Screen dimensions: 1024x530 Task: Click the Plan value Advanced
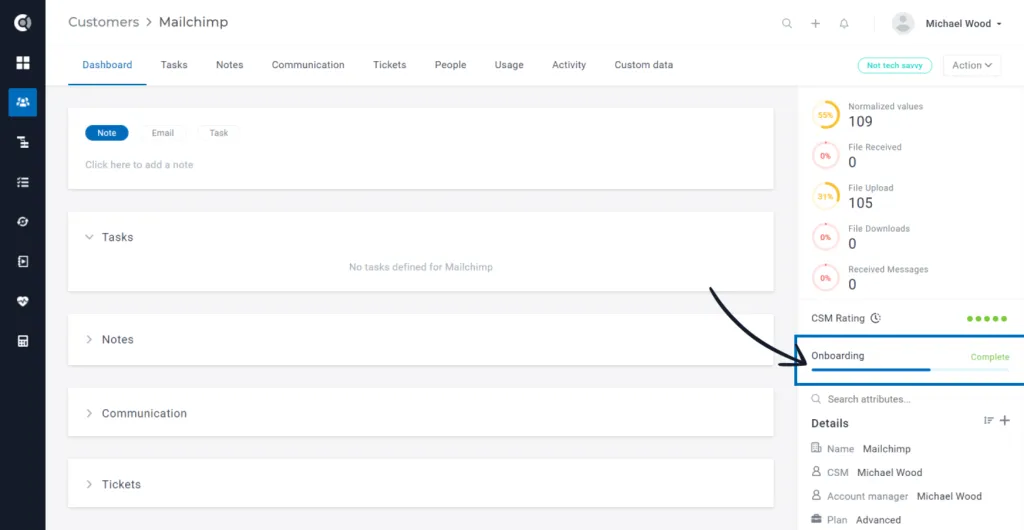[878, 520]
